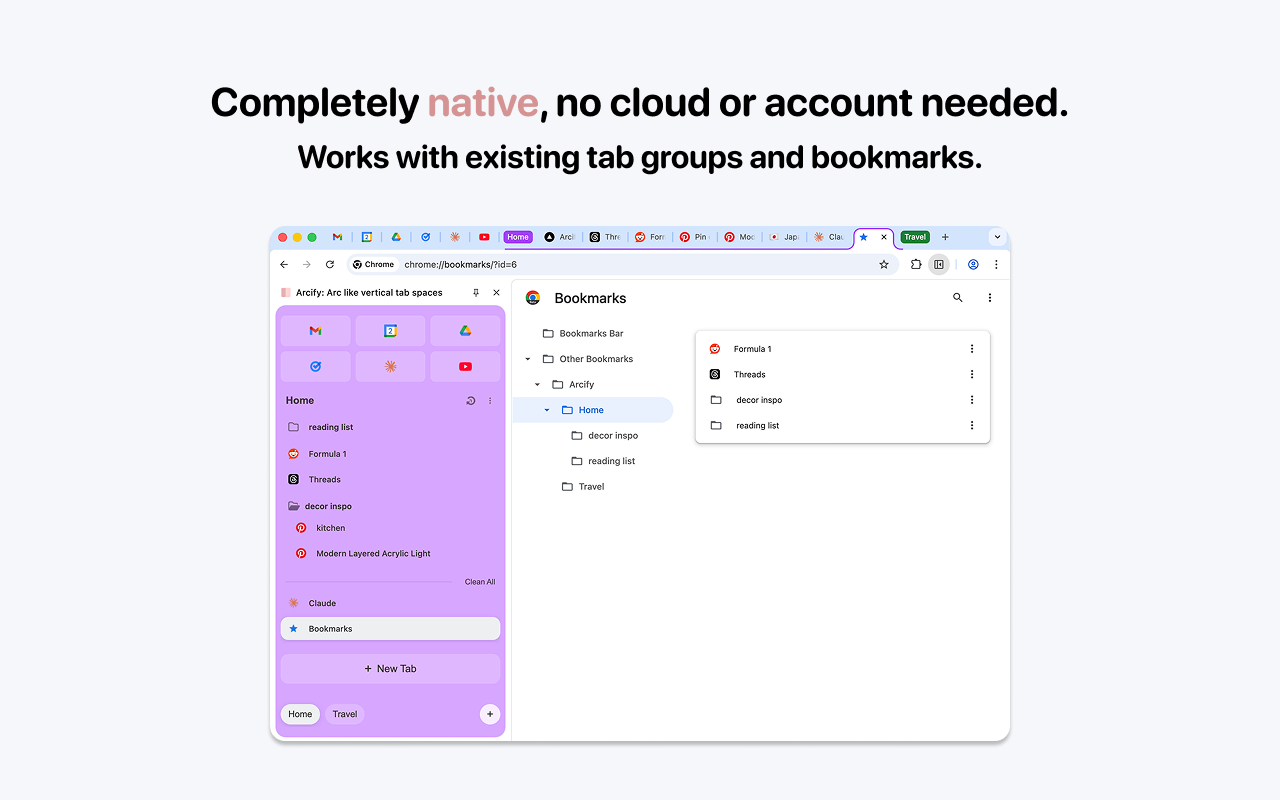This screenshot has width=1280, height=800.
Task: Click Clean All temporary tabs
Action: click(x=480, y=582)
